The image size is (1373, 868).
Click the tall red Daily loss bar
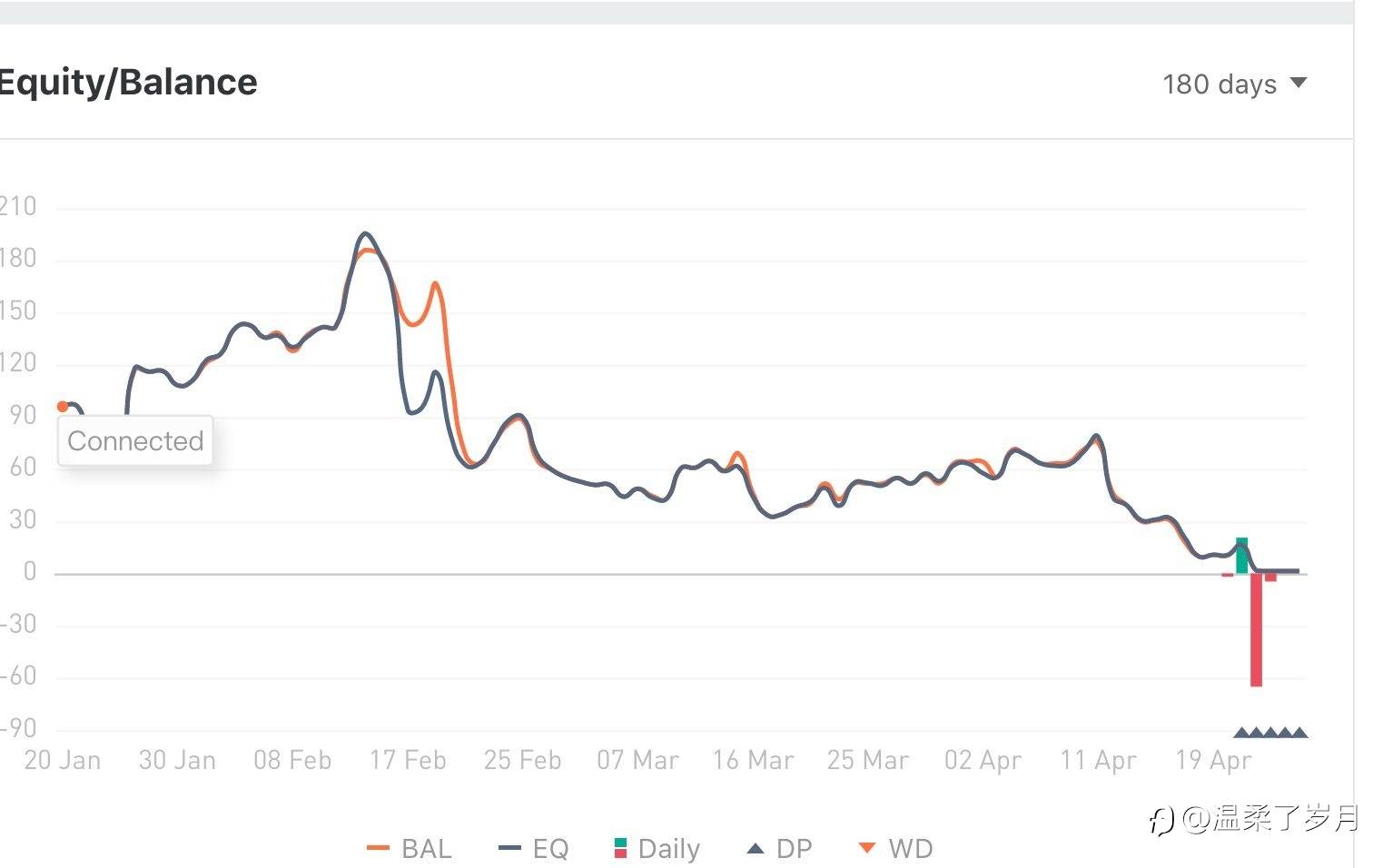pos(1256,630)
